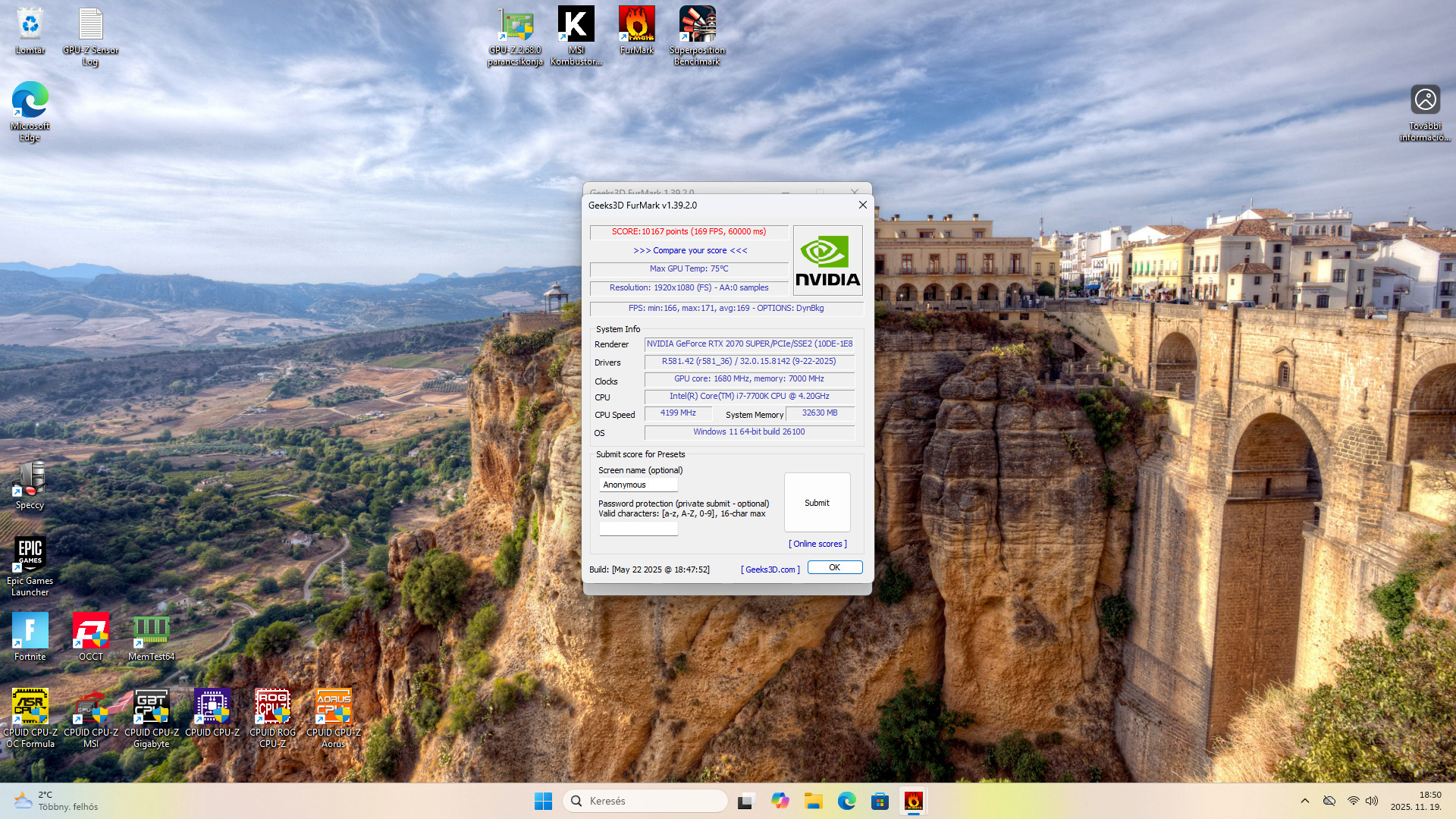Click the NVIDIA logo in FurMark dialog
The height and width of the screenshot is (819, 1456).
tap(827, 260)
